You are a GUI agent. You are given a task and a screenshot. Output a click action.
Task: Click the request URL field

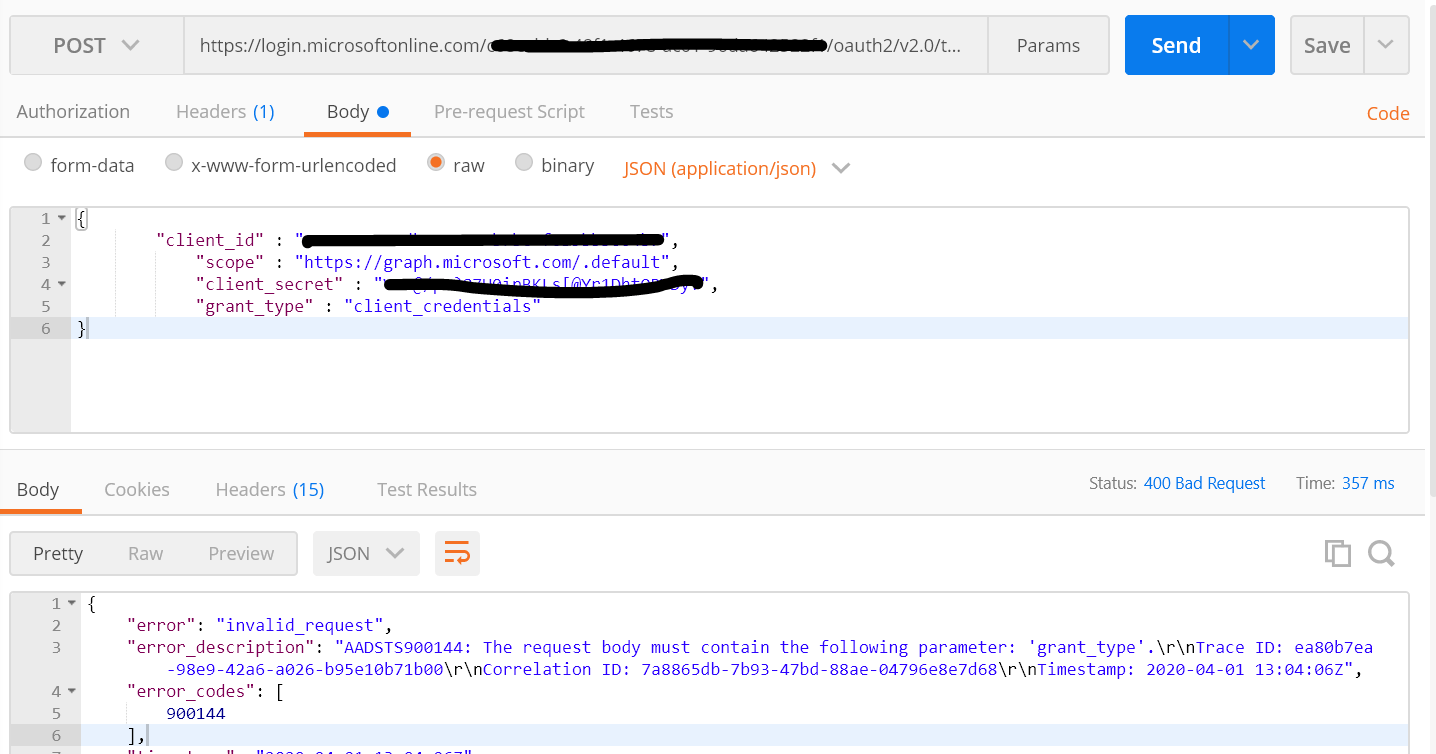tap(586, 45)
